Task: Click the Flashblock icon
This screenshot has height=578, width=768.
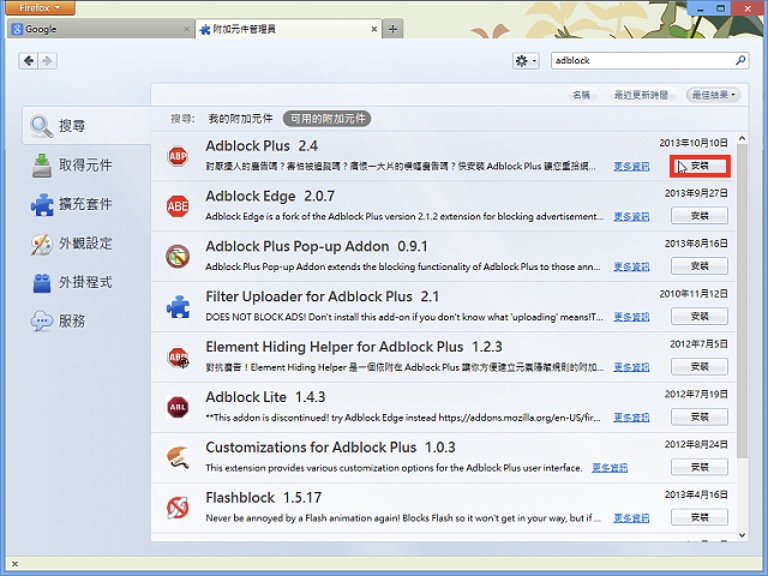Action: [177, 508]
